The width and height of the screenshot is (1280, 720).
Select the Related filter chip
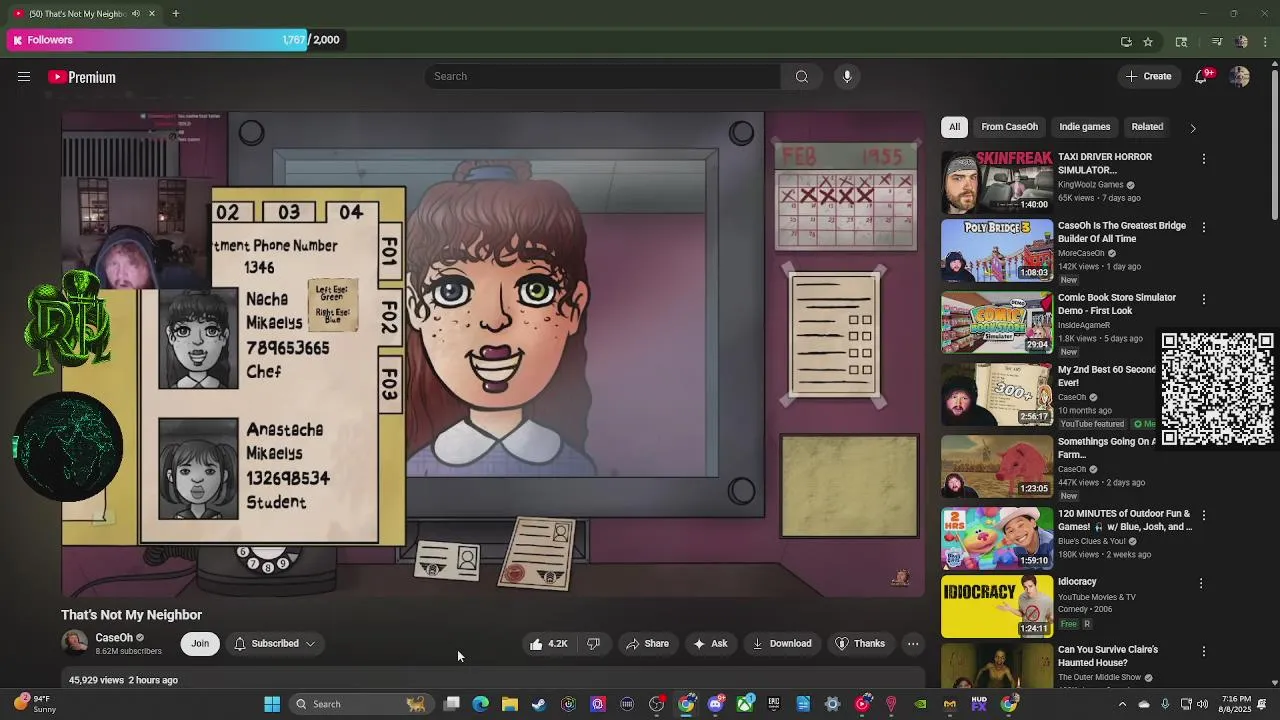point(1147,127)
